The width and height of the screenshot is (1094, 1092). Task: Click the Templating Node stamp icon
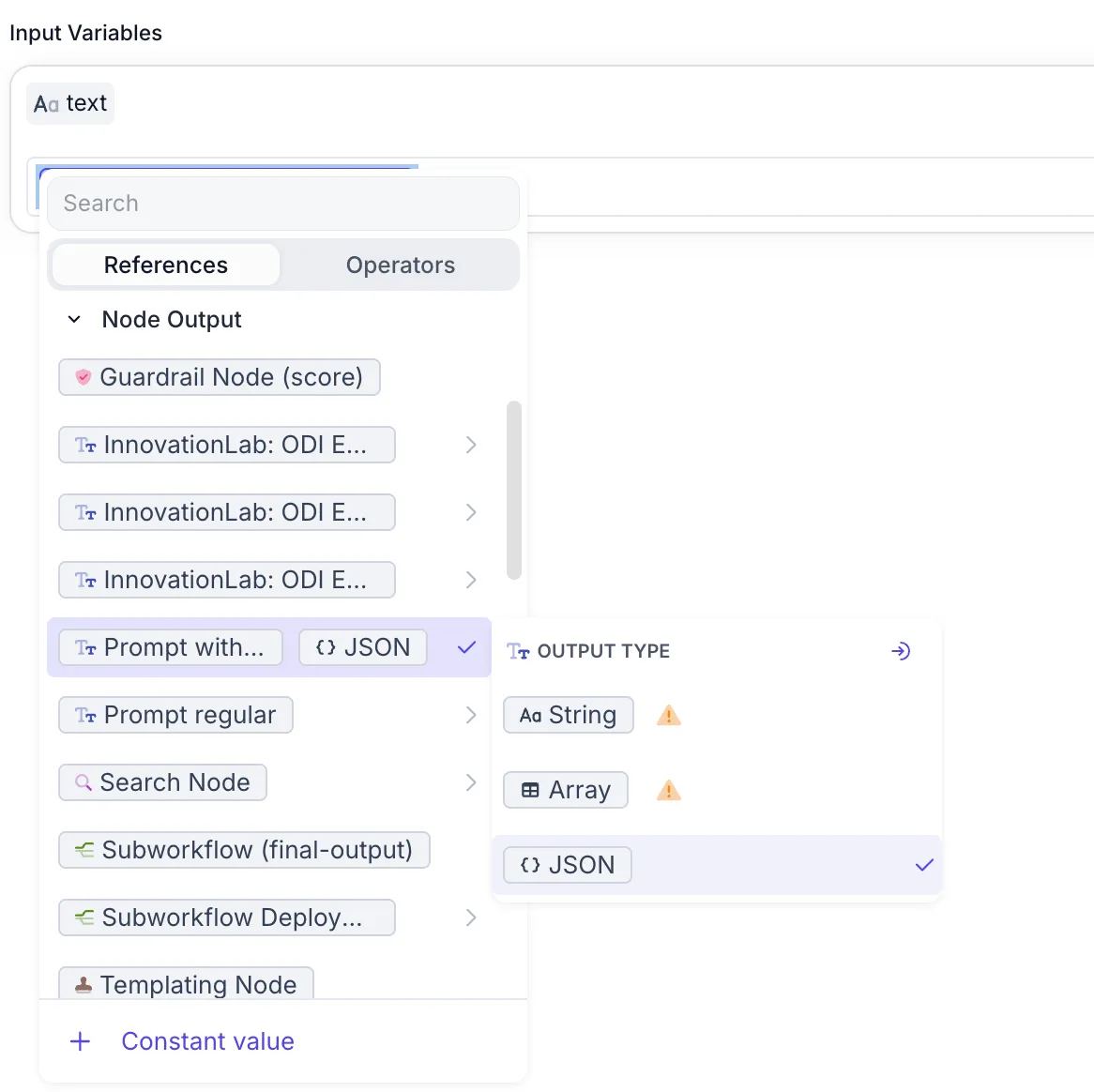83,985
